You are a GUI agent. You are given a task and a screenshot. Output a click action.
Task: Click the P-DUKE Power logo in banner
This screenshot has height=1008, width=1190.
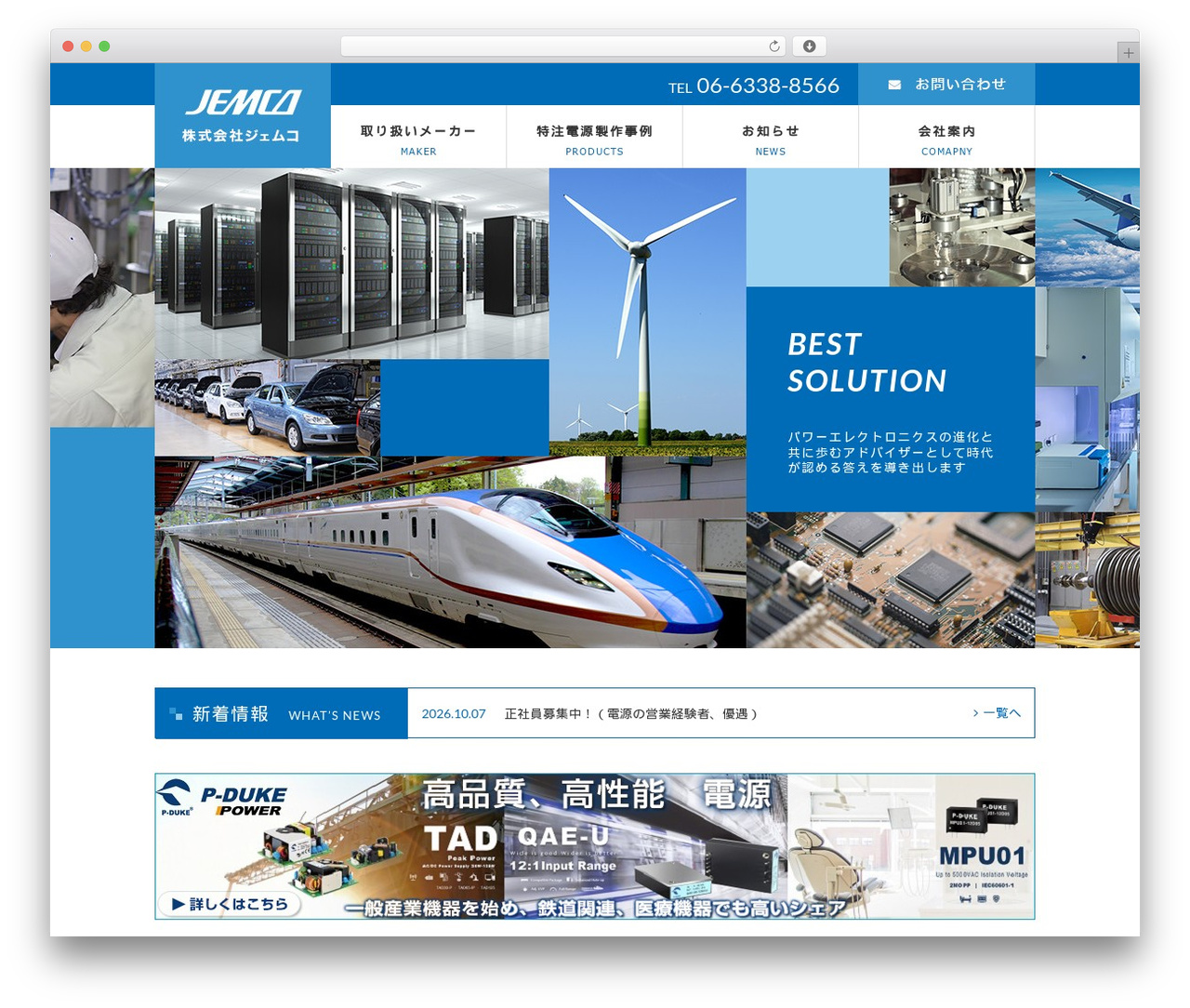[222, 799]
